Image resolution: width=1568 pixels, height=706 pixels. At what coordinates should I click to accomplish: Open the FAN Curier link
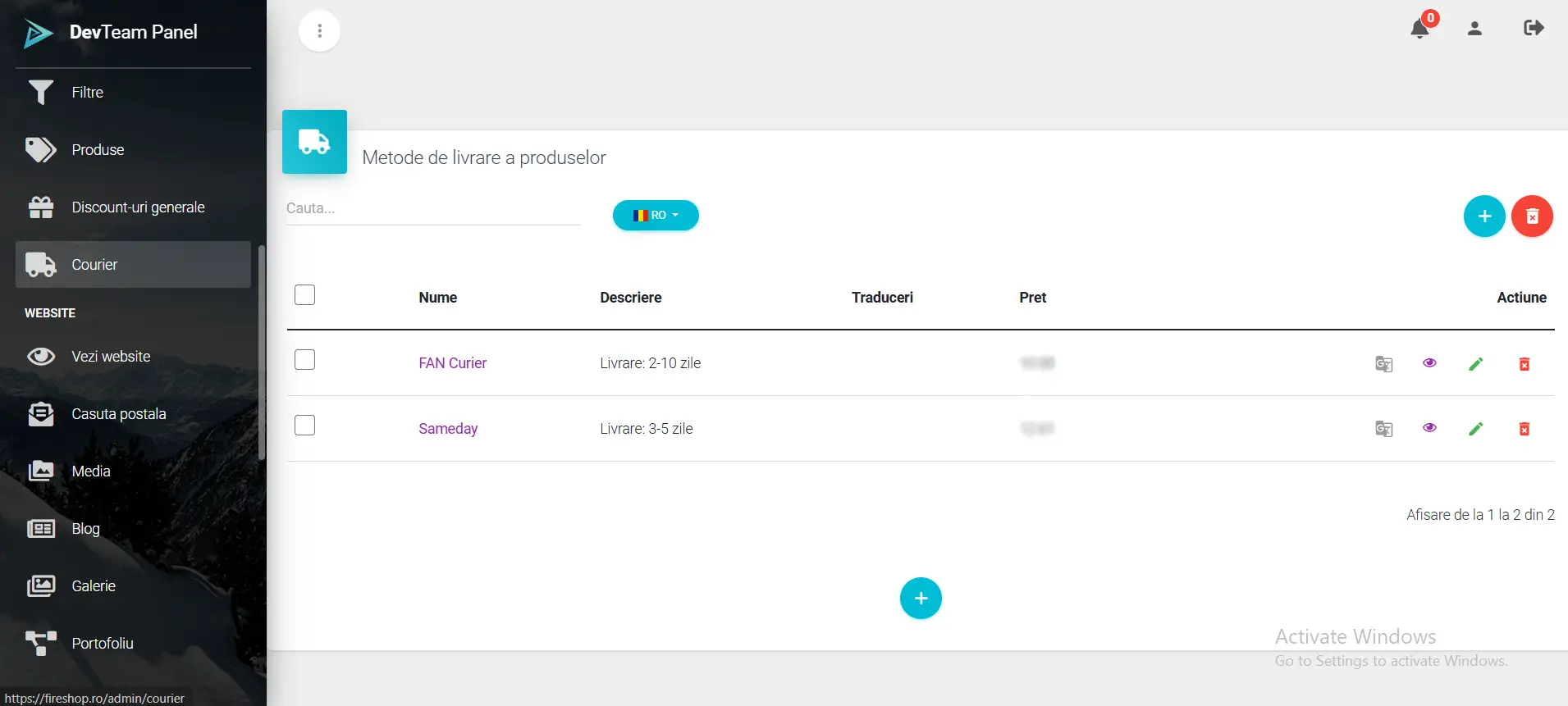click(452, 363)
